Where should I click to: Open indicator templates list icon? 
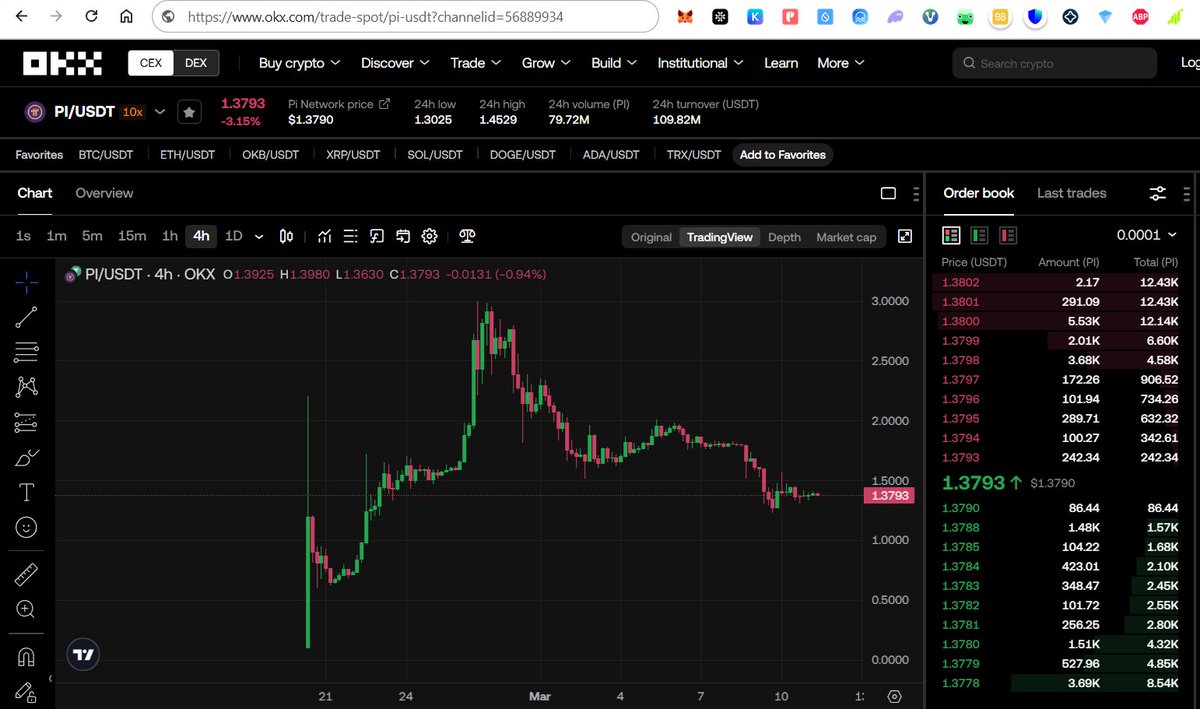point(351,236)
